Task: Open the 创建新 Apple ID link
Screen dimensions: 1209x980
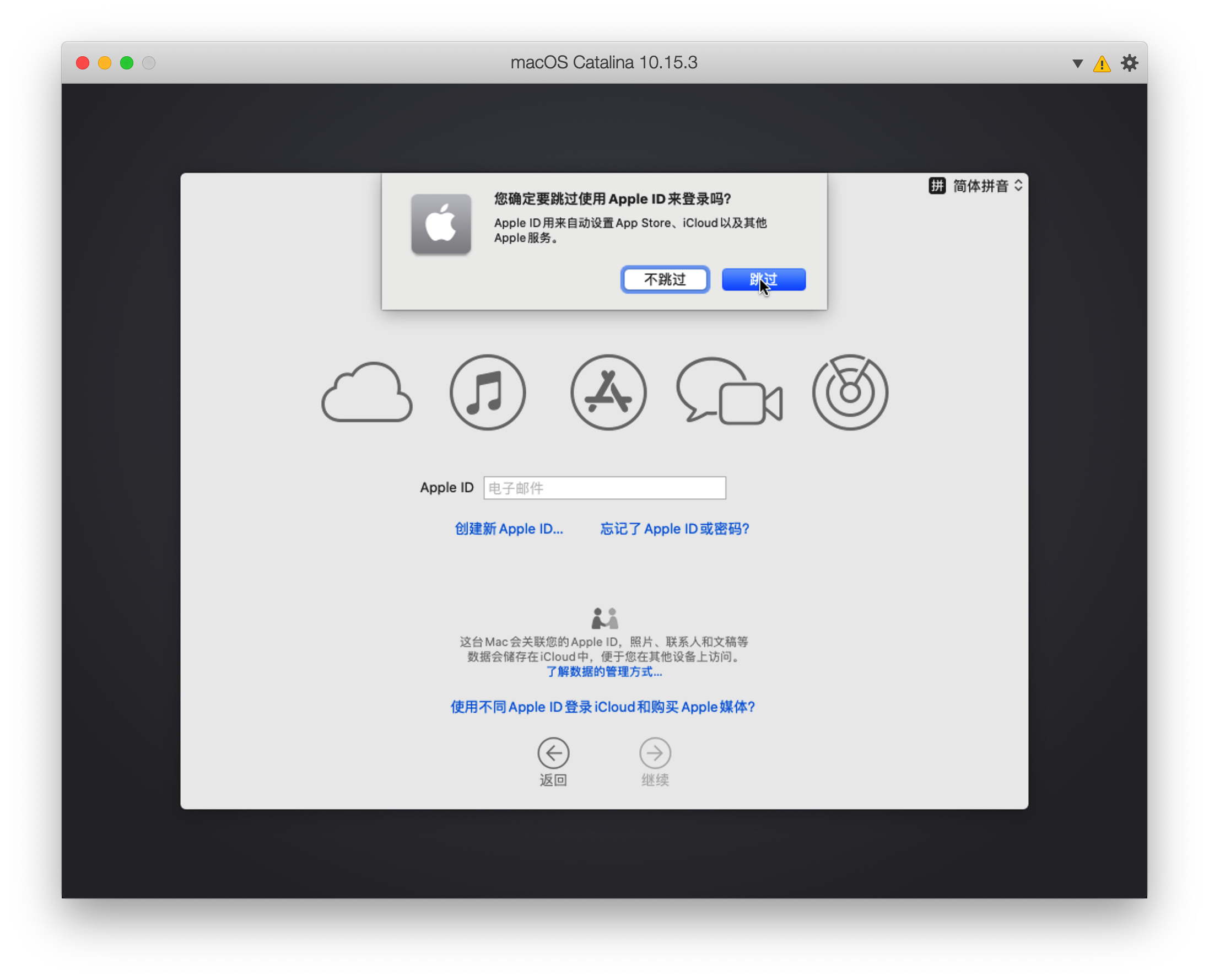Action: [509, 529]
